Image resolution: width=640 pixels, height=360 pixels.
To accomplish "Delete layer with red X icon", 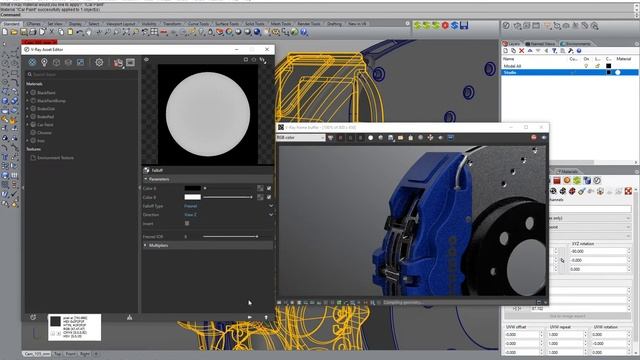I will point(521,51).
